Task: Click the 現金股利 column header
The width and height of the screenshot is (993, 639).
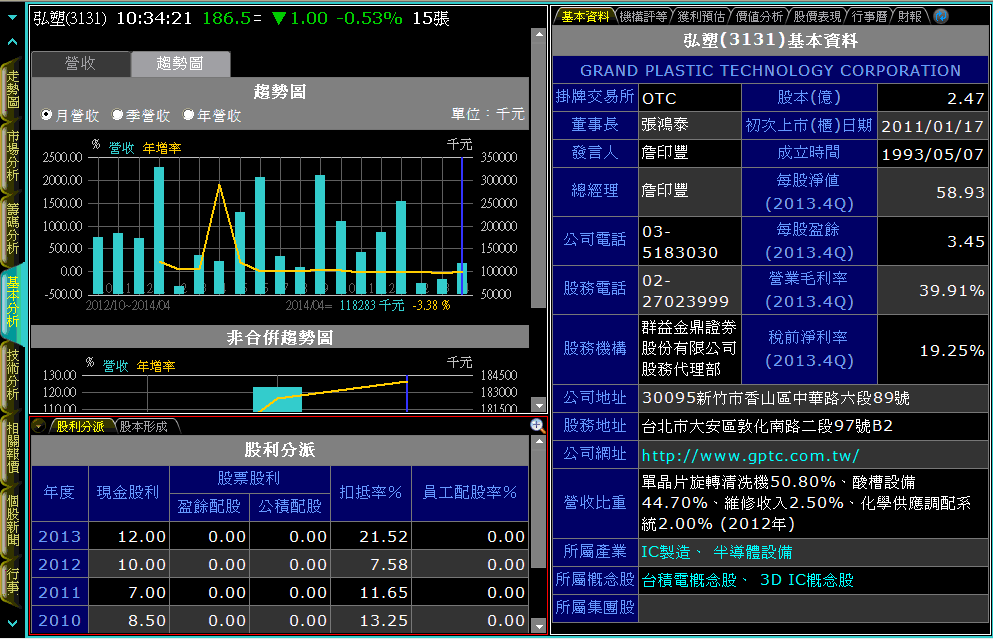Action: coord(129,493)
